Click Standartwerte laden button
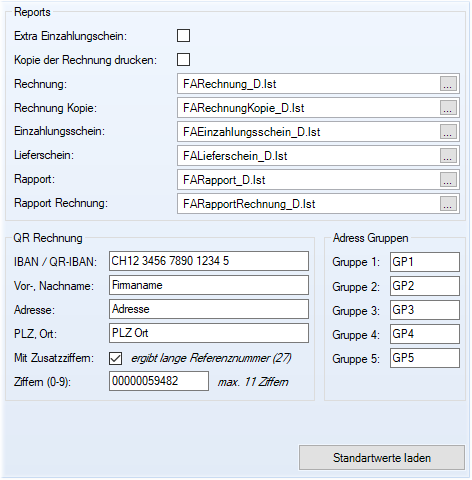Screen dimensions: 472x480 click(x=382, y=458)
